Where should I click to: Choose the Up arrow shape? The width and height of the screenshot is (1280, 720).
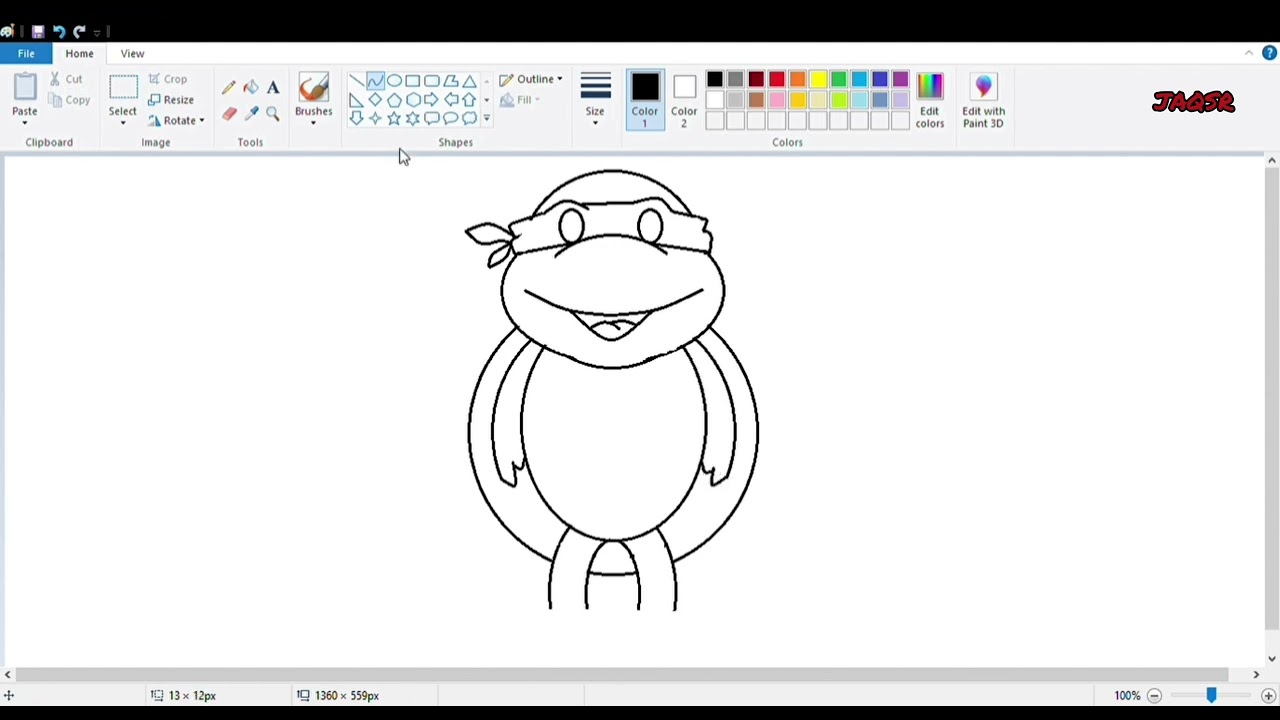(x=470, y=100)
